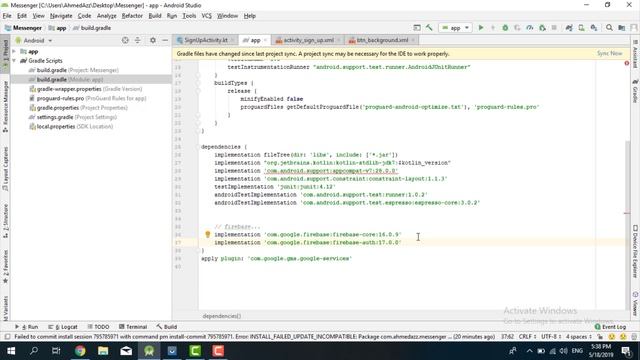The width and height of the screenshot is (640, 360).
Task: Toggle the 6: Logcat tool window
Action: click(63, 327)
